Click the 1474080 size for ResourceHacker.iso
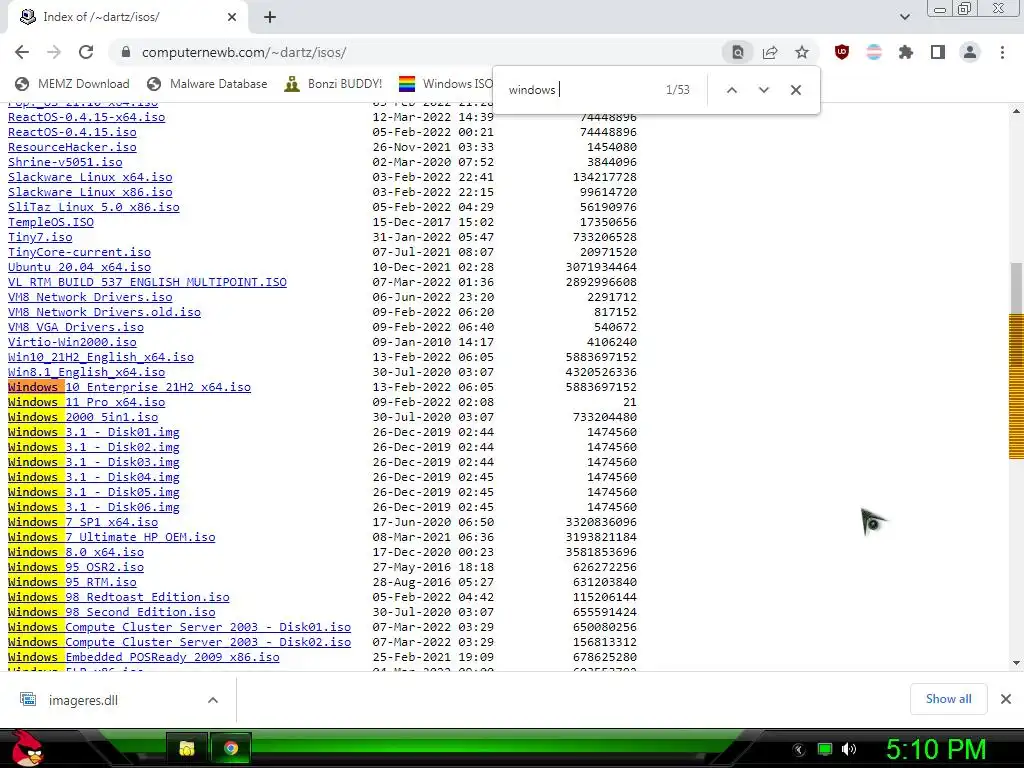Screen dimensions: 1024x768 (x=611, y=147)
